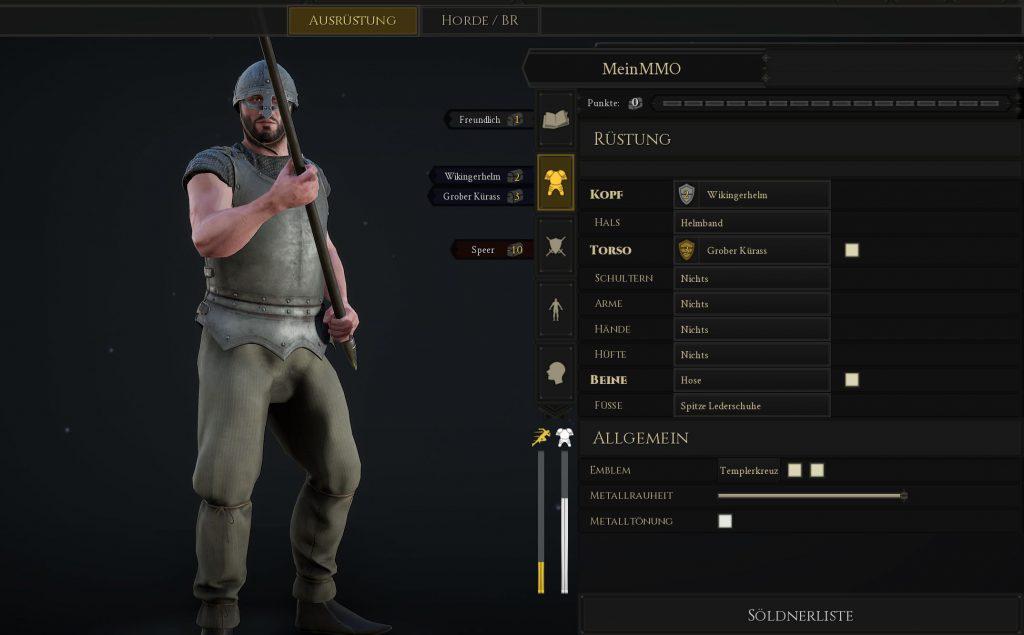Adjust the Metallrauheit slider
The height and width of the screenshot is (635, 1024).
pyautogui.click(x=812, y=496)
